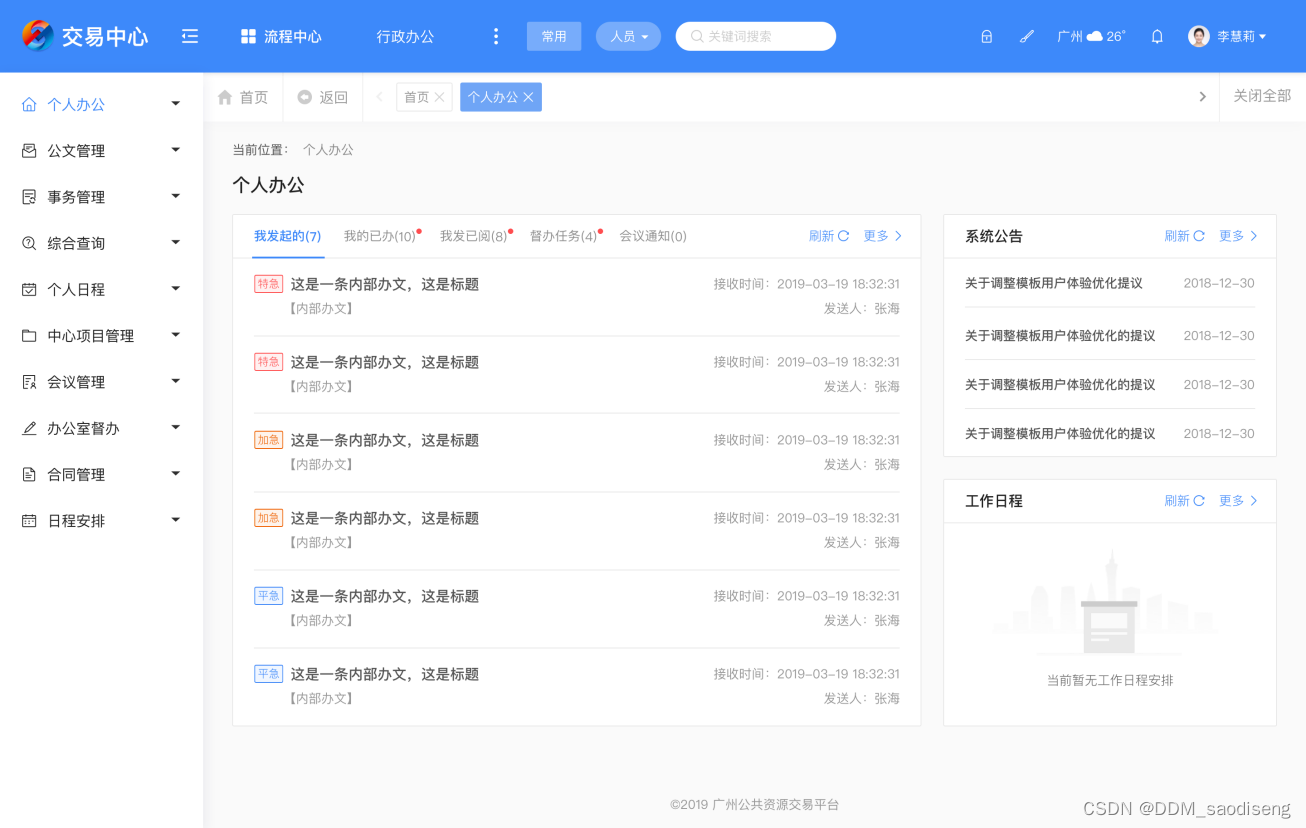Click 关闭全部 to close all tabs
This screenshot has height=828, width=1306.
(1262, 96)
